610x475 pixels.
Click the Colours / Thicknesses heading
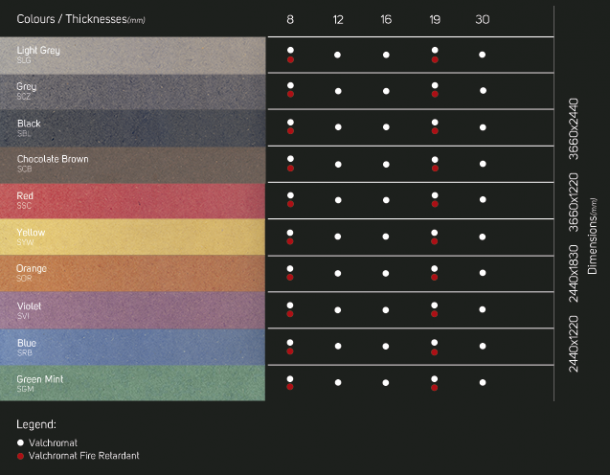coord(81,19)
